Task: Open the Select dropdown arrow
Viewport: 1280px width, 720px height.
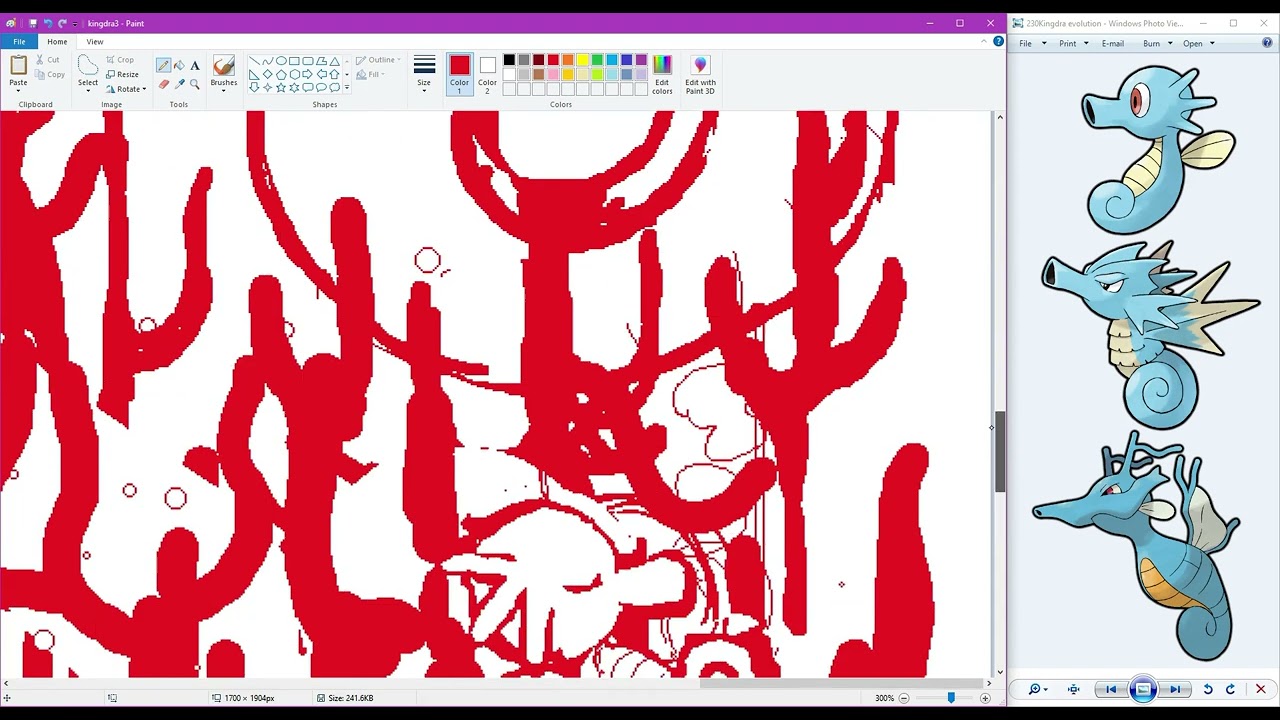Action: point(88,90)
